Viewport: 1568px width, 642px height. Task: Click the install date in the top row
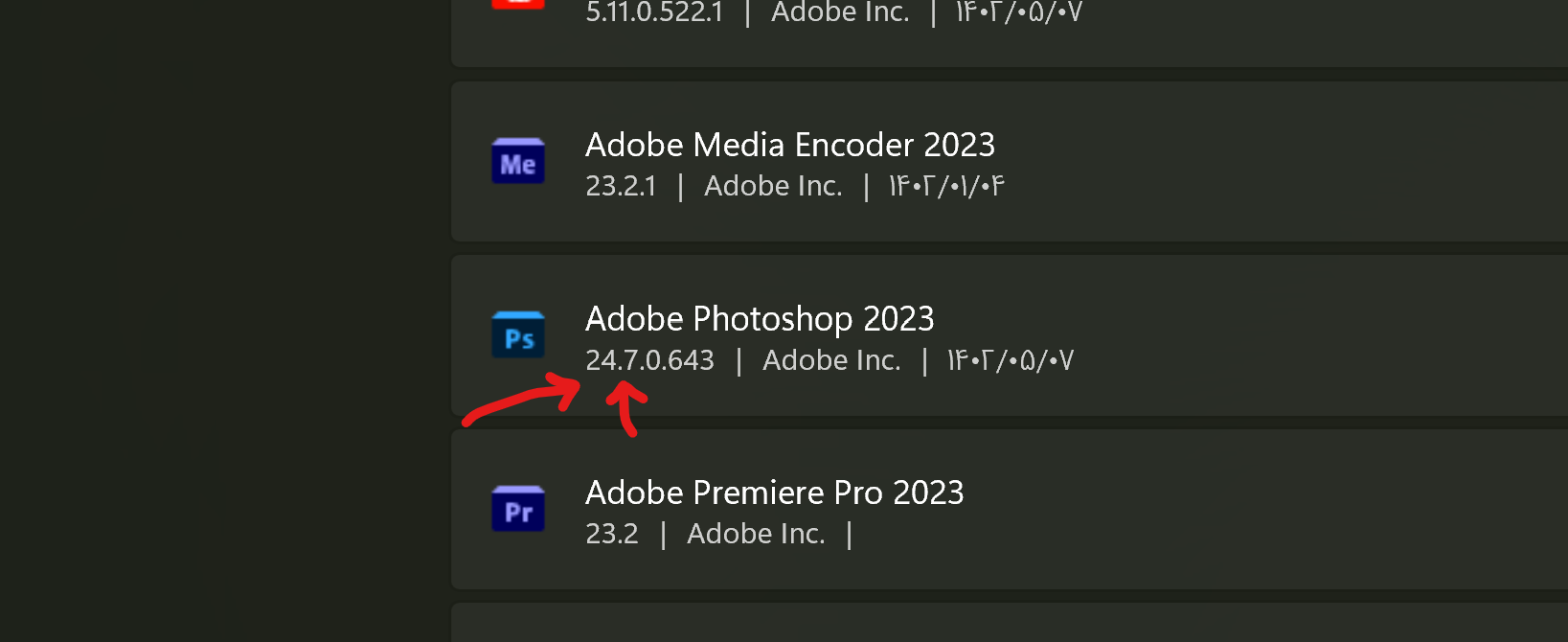pos(1019,12)
